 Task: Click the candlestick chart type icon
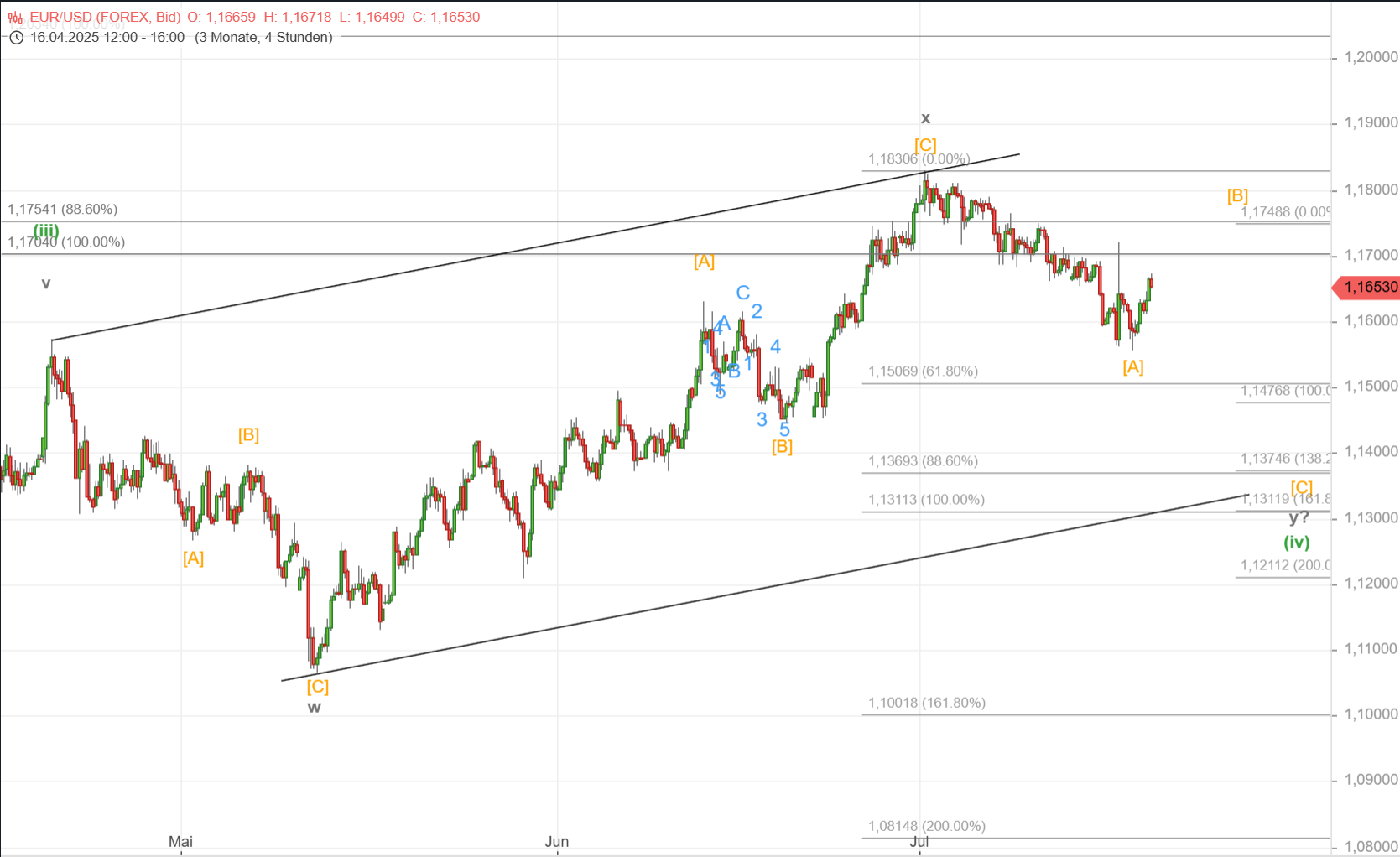(x=15, y=18)
